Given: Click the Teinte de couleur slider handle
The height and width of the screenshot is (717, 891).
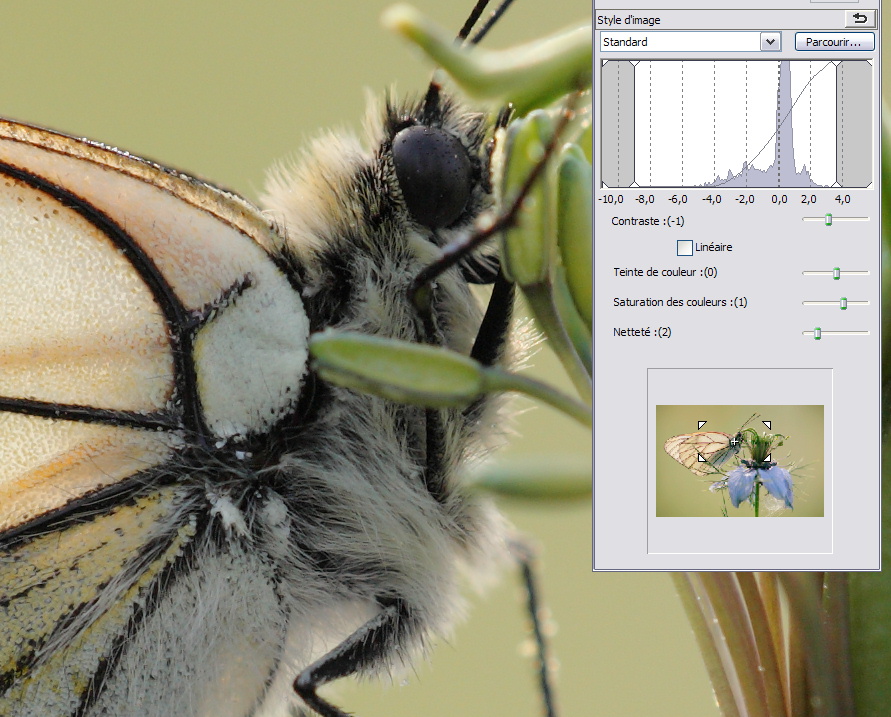Looking at the screenshot, I should coord(836,274).
